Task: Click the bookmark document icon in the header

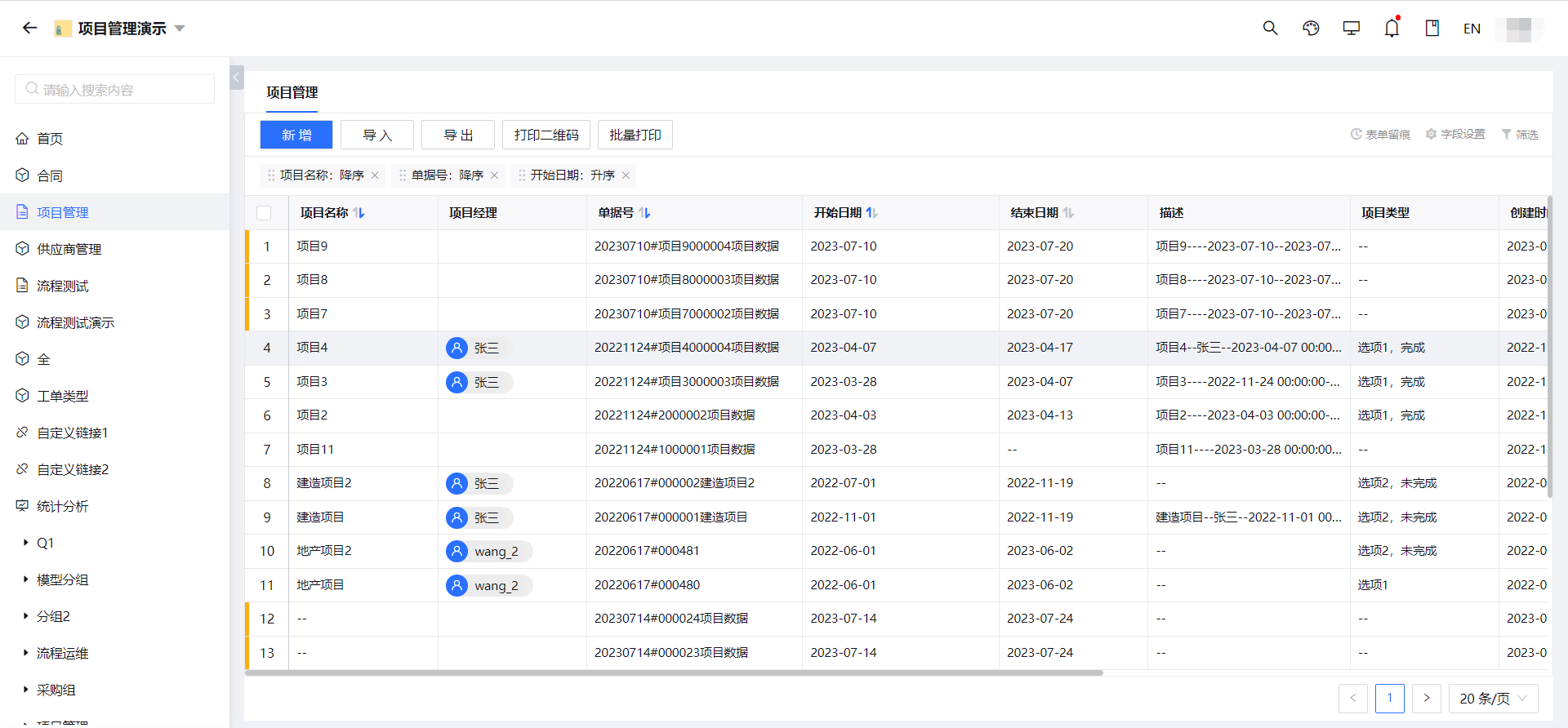Action: pyautogui.click(x=1432, y=28)
